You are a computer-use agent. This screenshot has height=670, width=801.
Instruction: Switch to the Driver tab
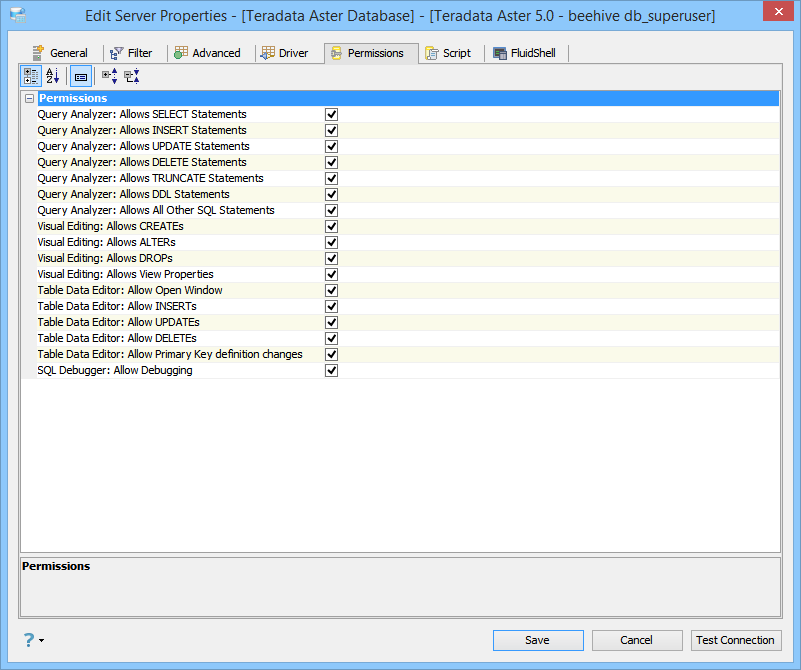[285, 53]
